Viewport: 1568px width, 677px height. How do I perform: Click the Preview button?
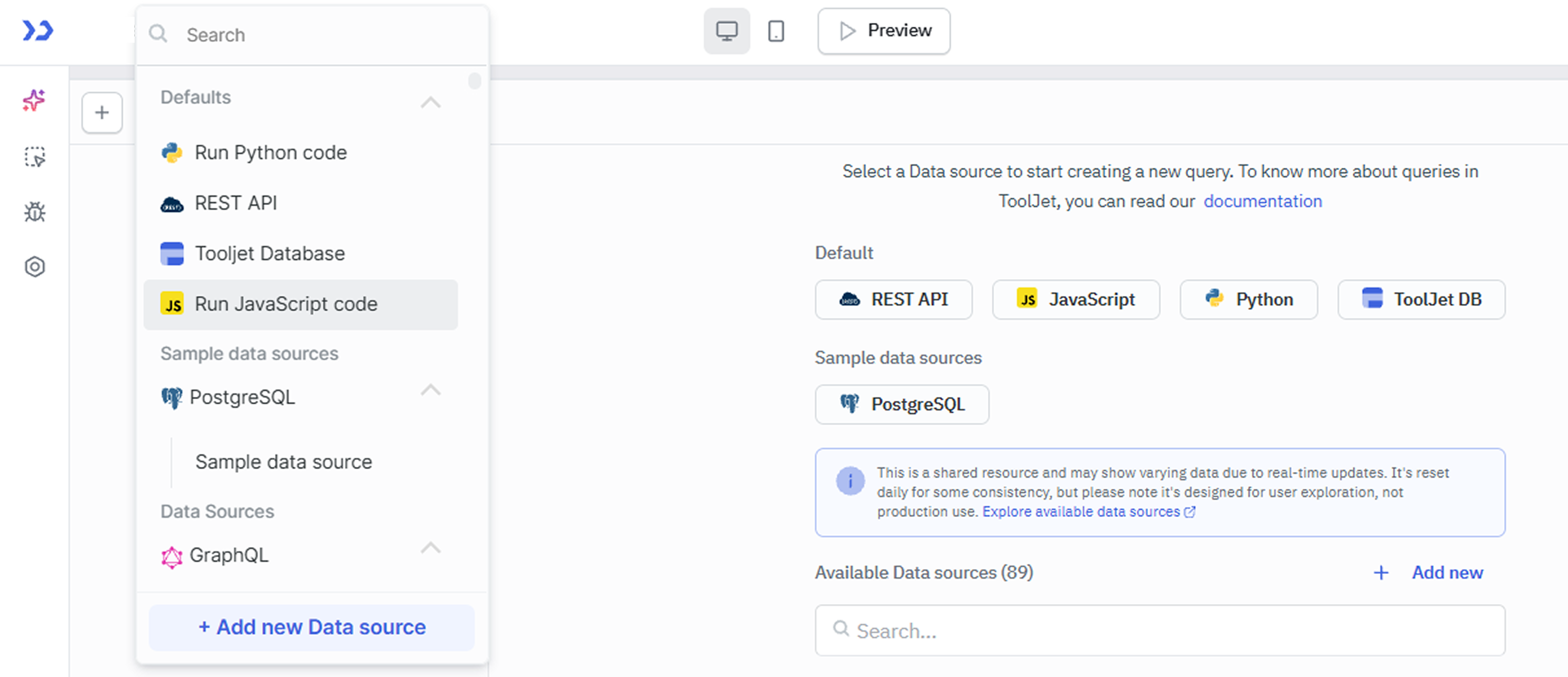883,31
